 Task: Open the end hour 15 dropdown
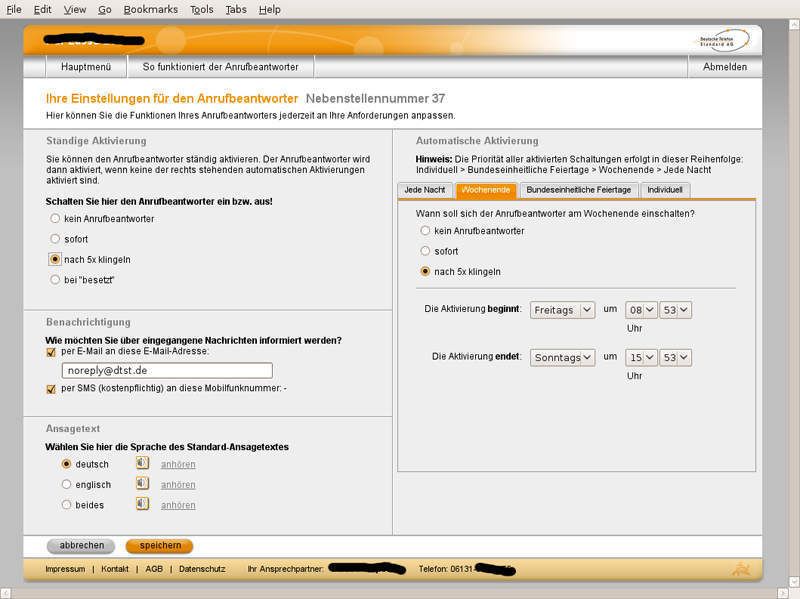(x=641, y=357)
